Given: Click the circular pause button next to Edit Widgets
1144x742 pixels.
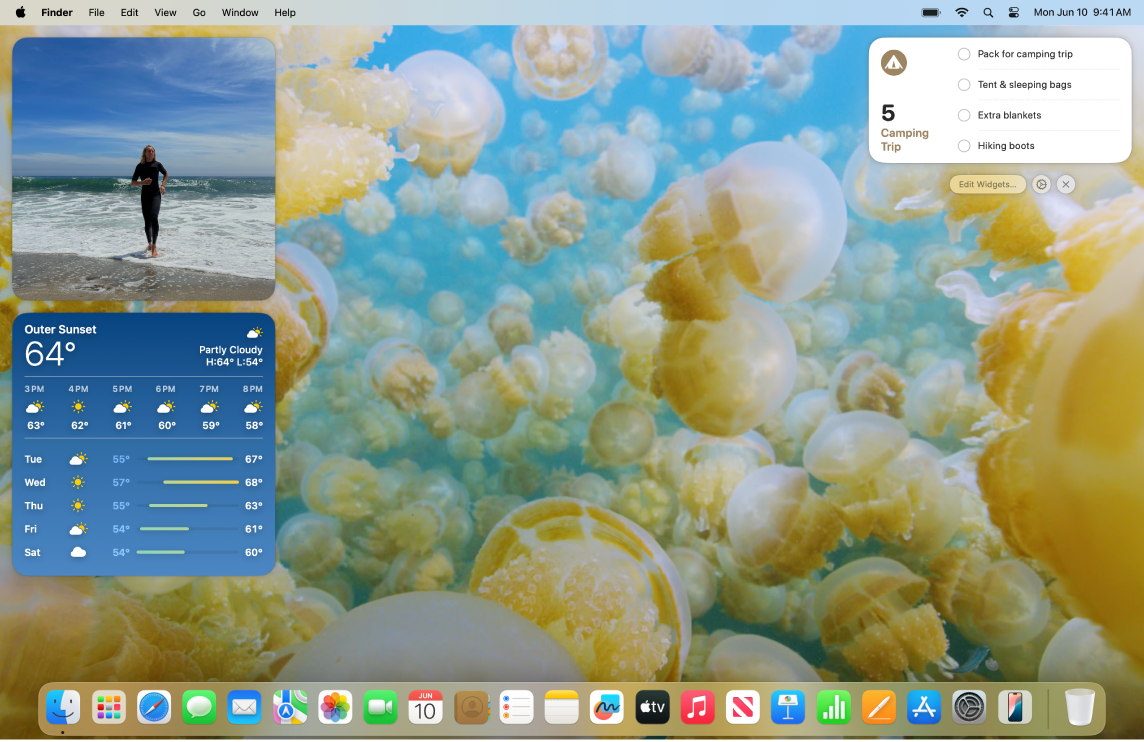Looking at the screenshot, I should (x=1041, y=184).
